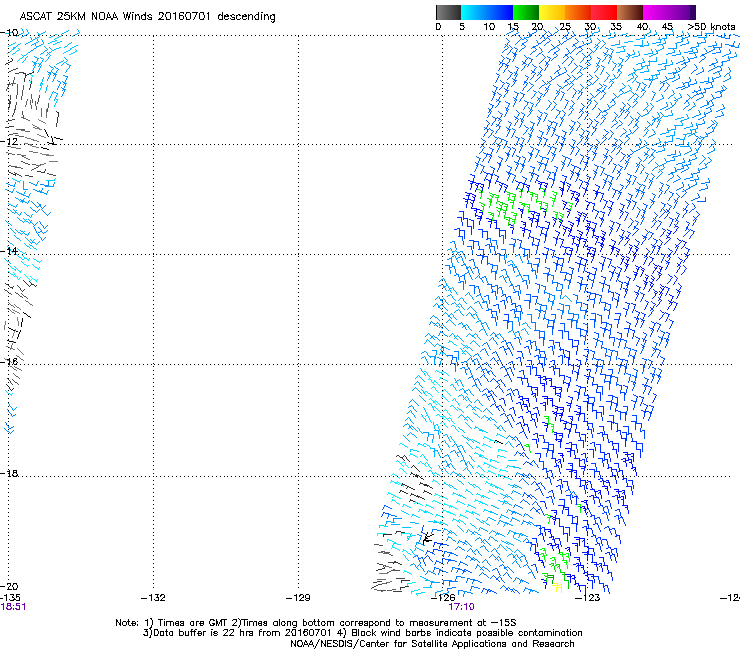Screen dimensions: 740x650
Task: Click the -129 longitude axis label
Action: click(298, 598)
